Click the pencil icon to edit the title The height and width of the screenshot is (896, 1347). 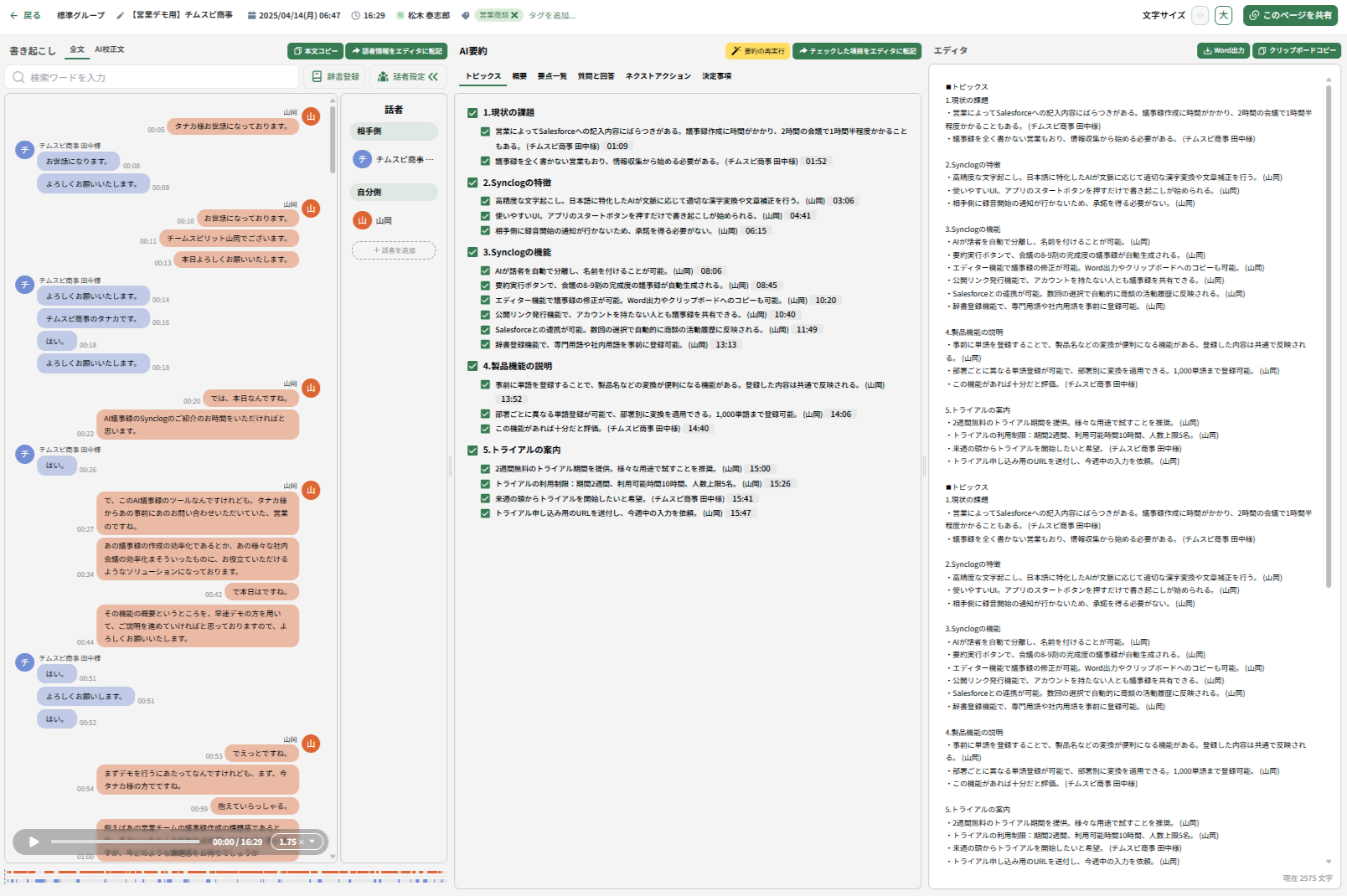click(x=120, y=15)
